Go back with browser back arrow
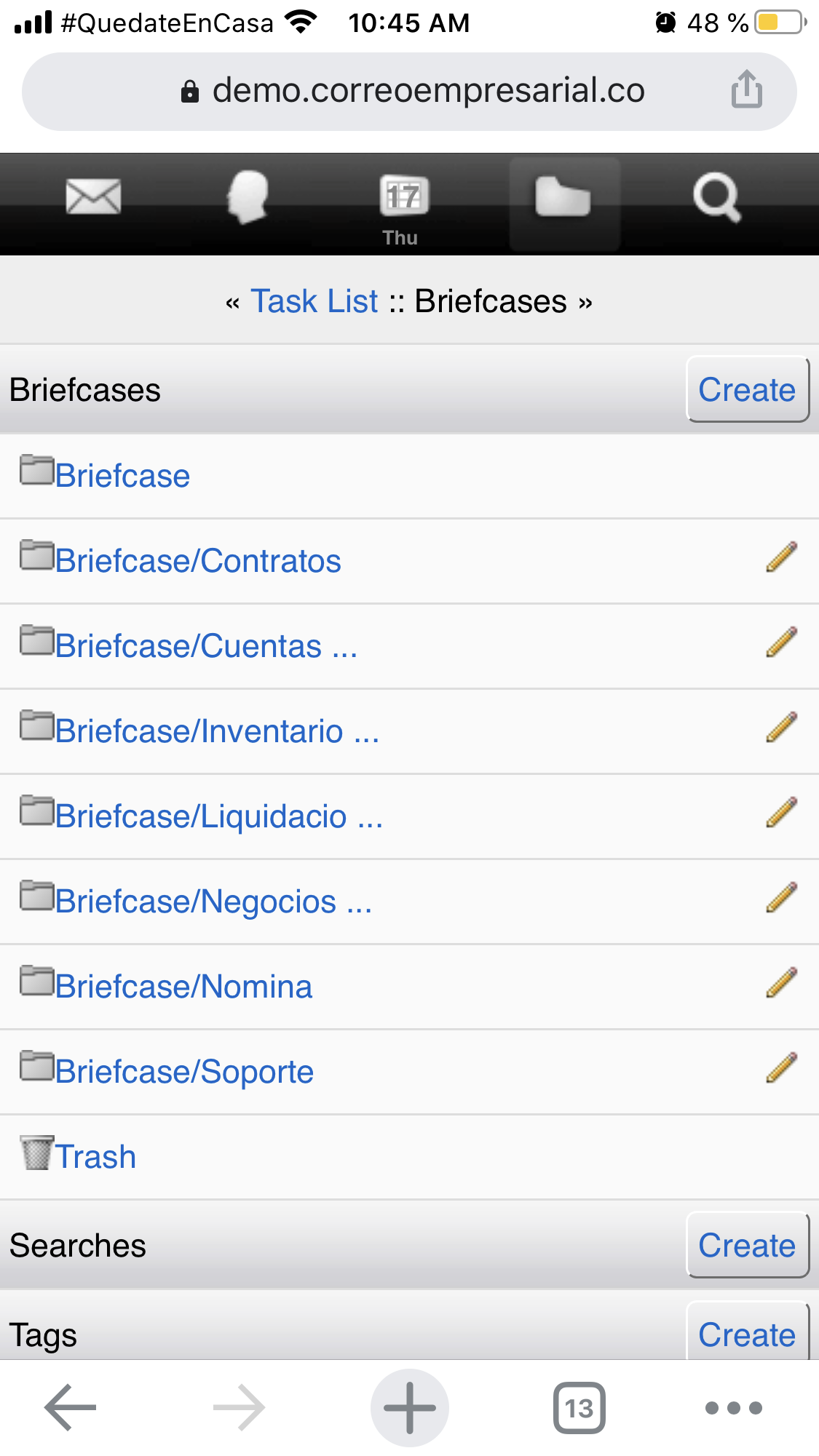The height and width of the screenshot is (1456, 819). pyautogui.click(x=70, y=1407)
